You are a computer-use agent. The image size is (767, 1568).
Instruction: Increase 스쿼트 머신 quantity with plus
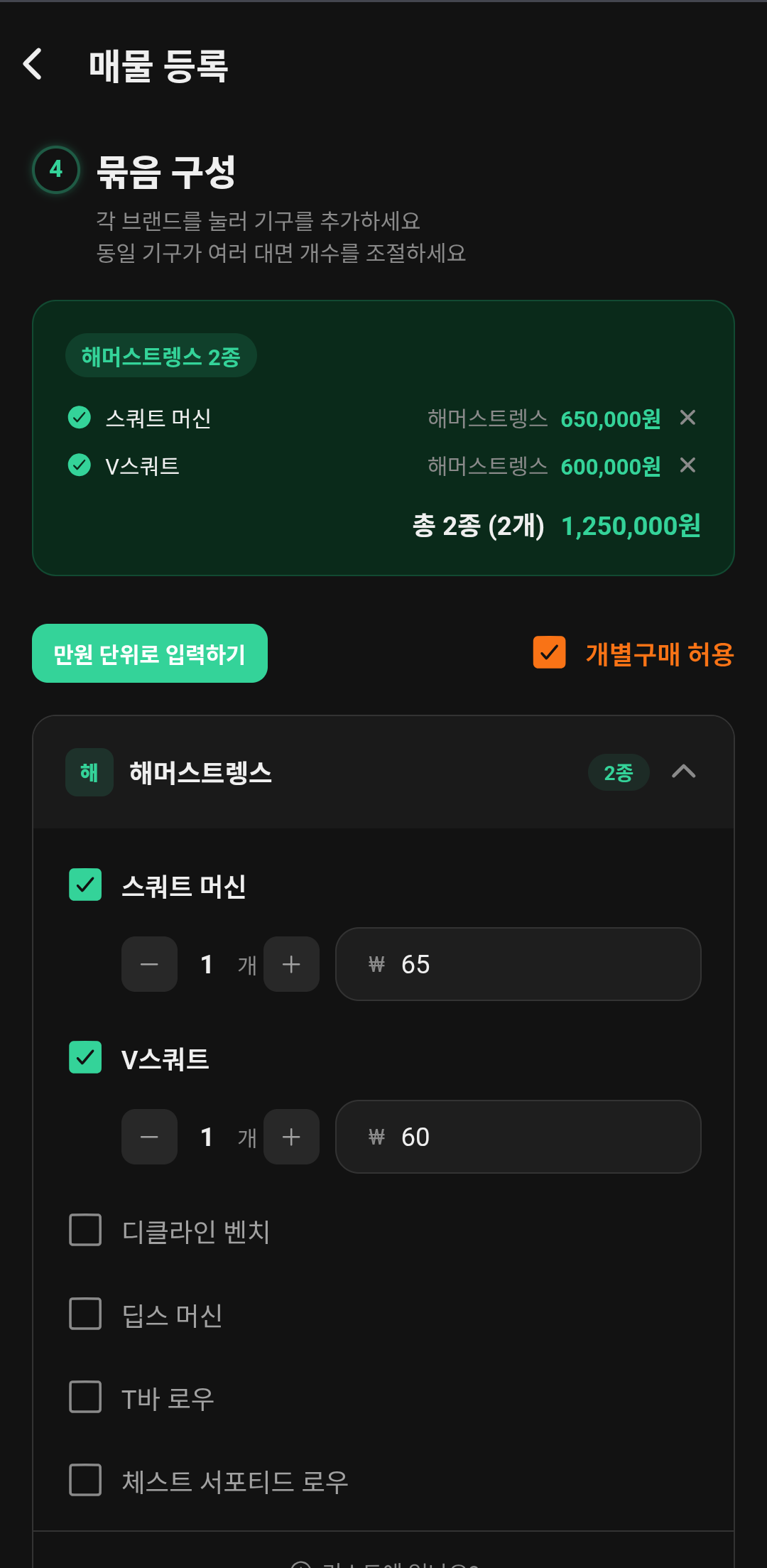pyautogui.click(x=291, y=964)
